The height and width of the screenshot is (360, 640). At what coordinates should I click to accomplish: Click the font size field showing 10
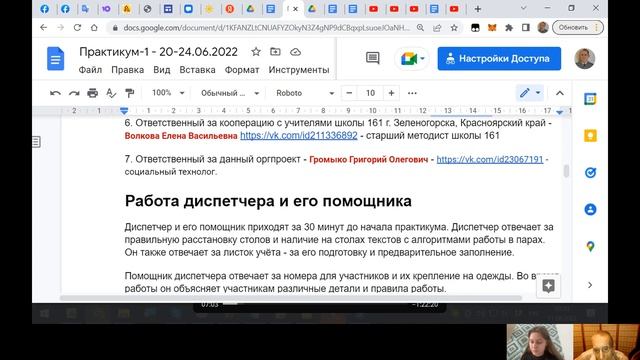click(370, 93)
